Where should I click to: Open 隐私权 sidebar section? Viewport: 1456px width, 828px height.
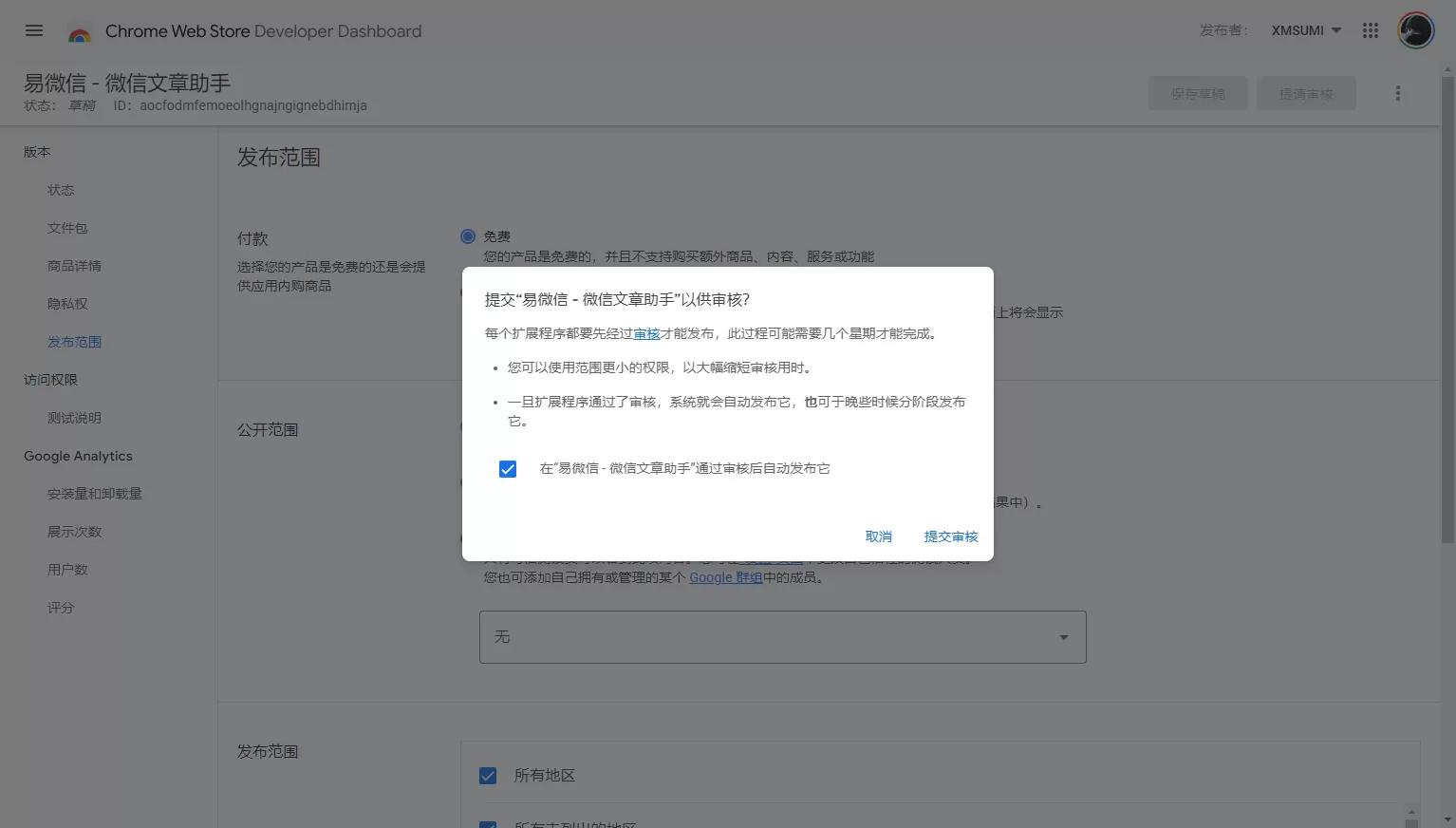(67, 304)
